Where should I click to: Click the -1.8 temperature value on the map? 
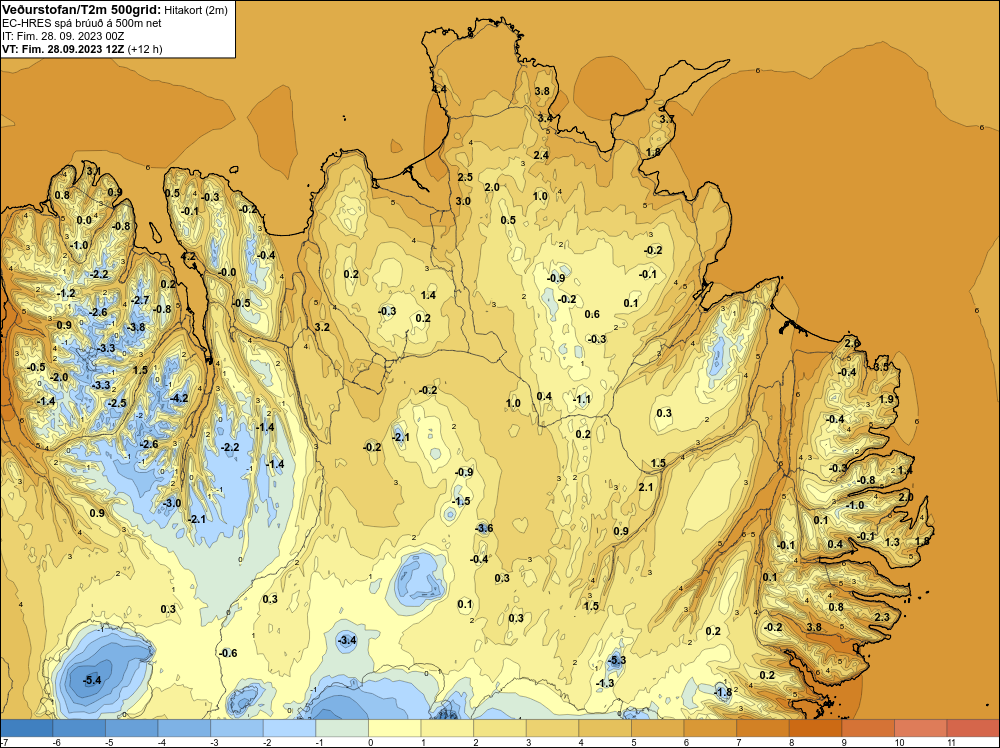(x=723, y=693)
